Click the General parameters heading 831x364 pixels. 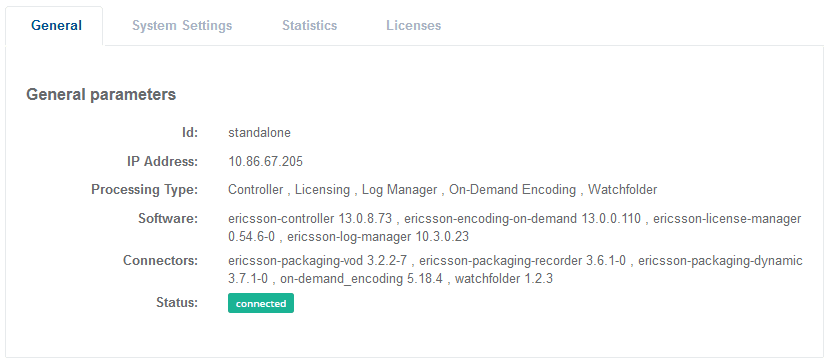101,95
